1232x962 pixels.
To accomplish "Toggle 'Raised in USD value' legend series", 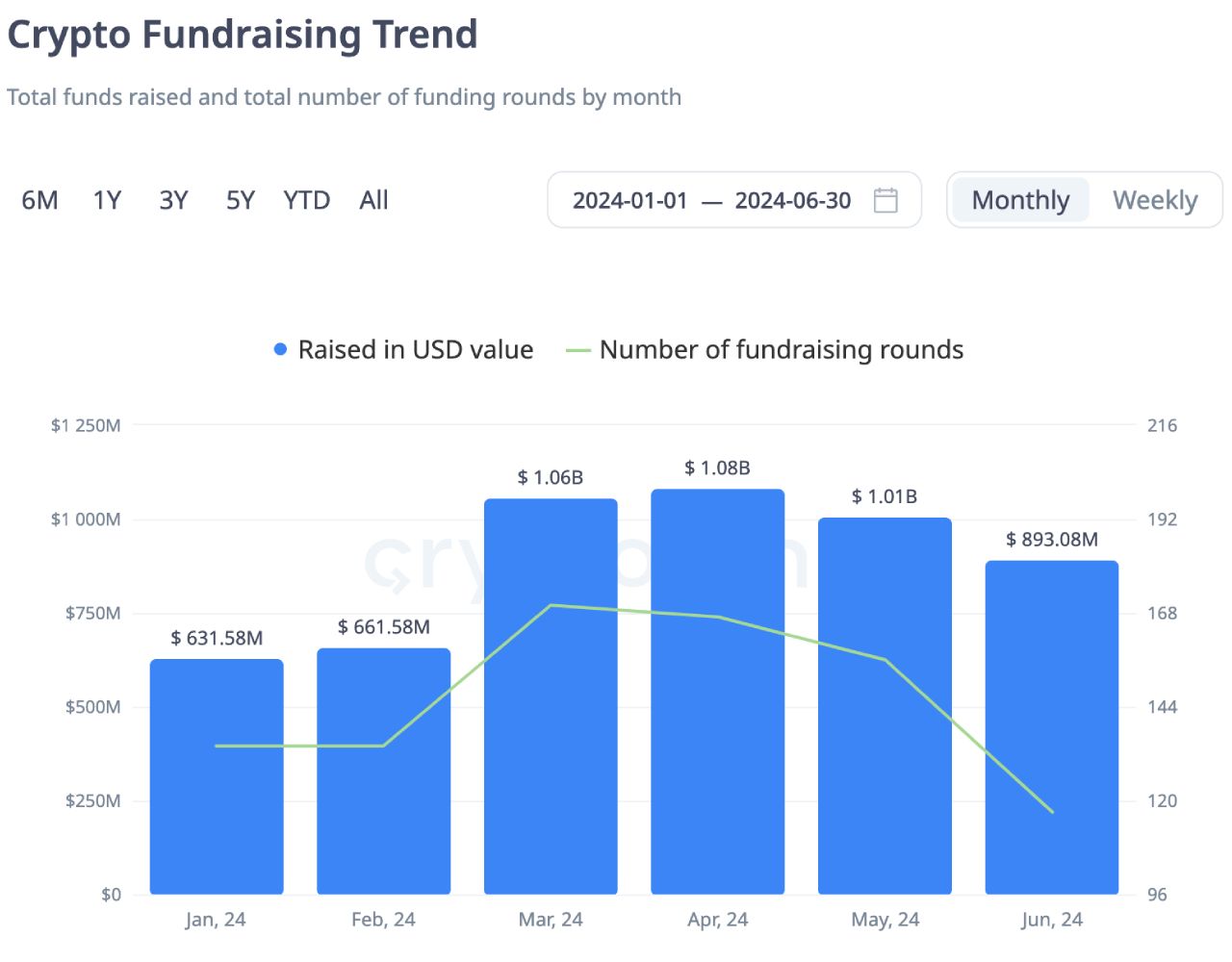I will [x=403, y=349].
